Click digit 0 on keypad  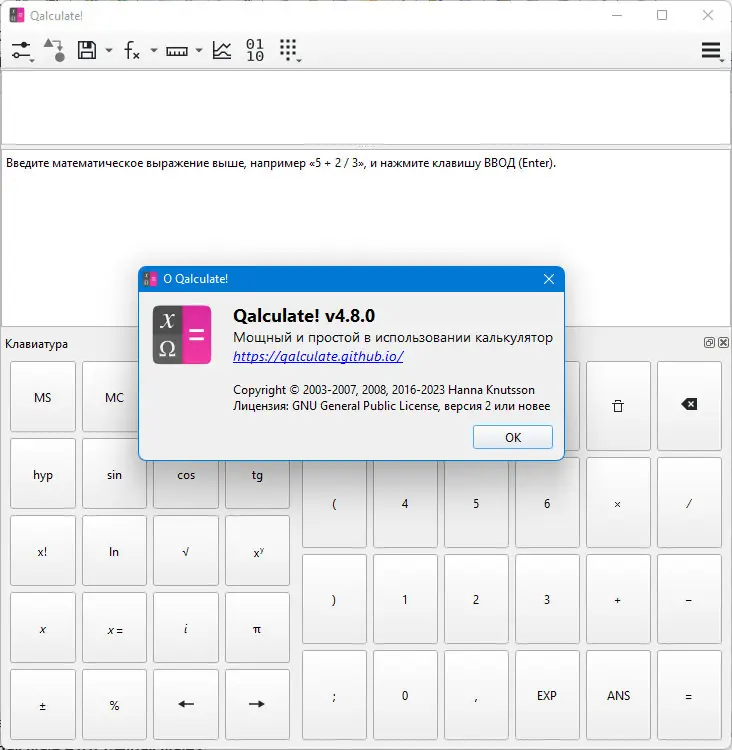pyautogui.click(x=405, y=695)
